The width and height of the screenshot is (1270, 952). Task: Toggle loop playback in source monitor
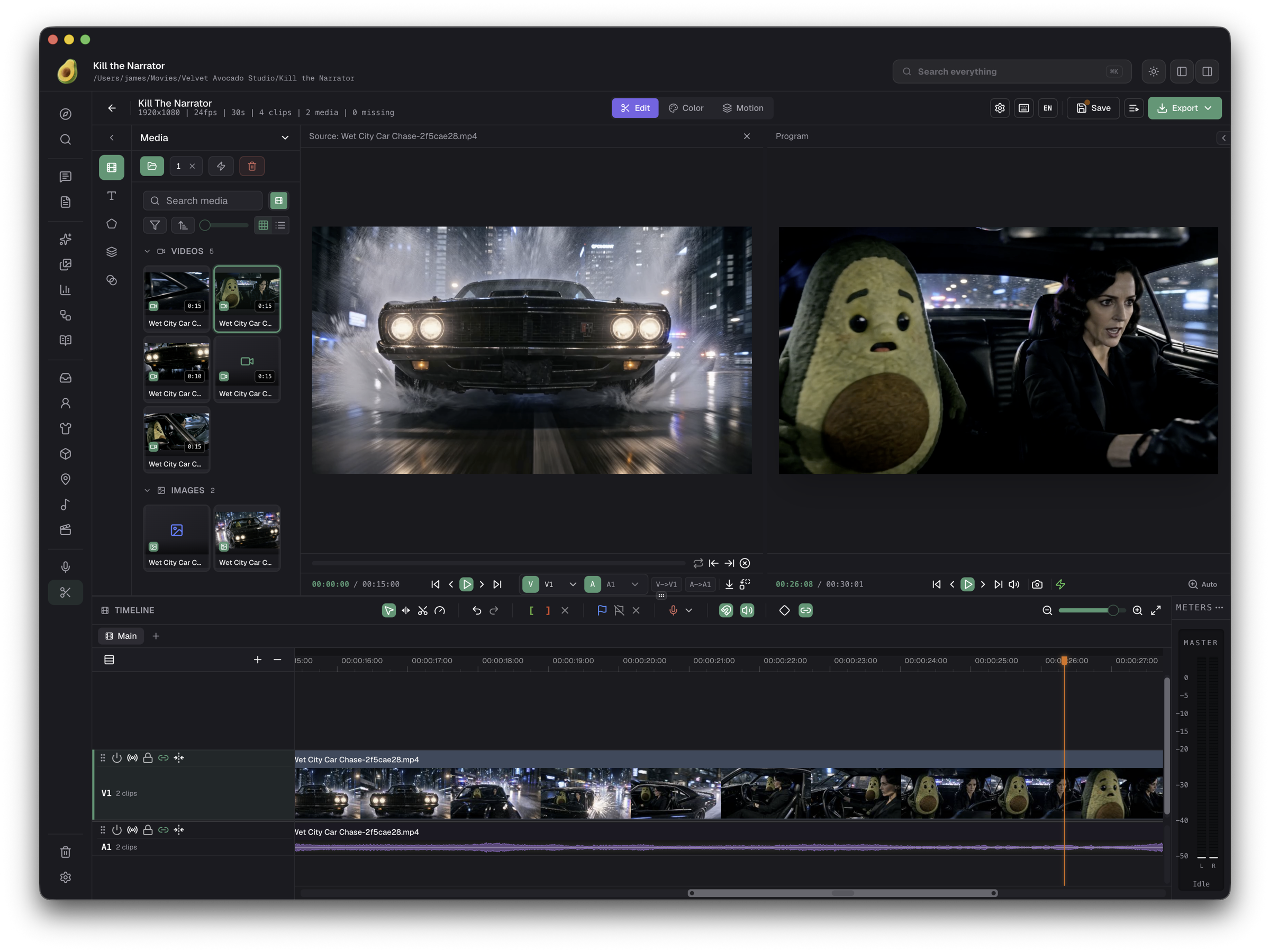pos(697,563)
